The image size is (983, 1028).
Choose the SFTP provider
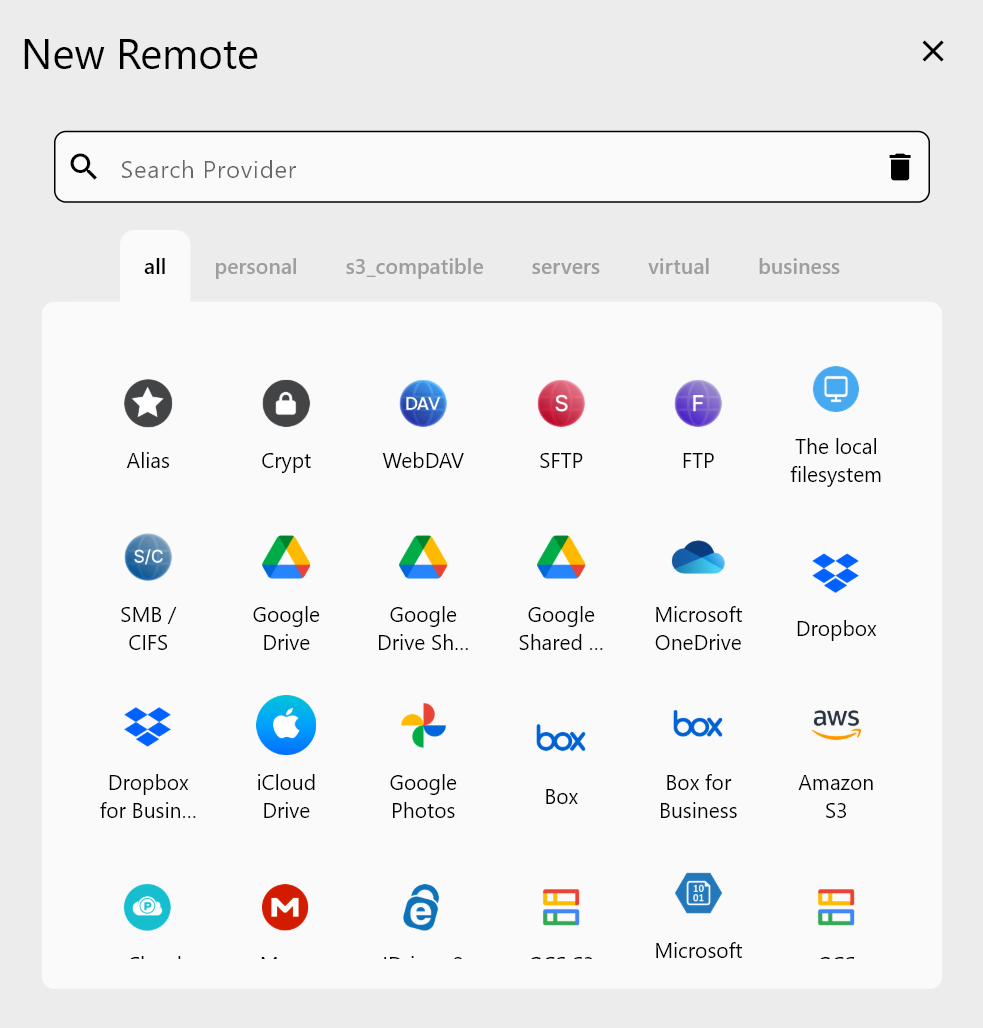pyautogui.click(x=560, y=420)
